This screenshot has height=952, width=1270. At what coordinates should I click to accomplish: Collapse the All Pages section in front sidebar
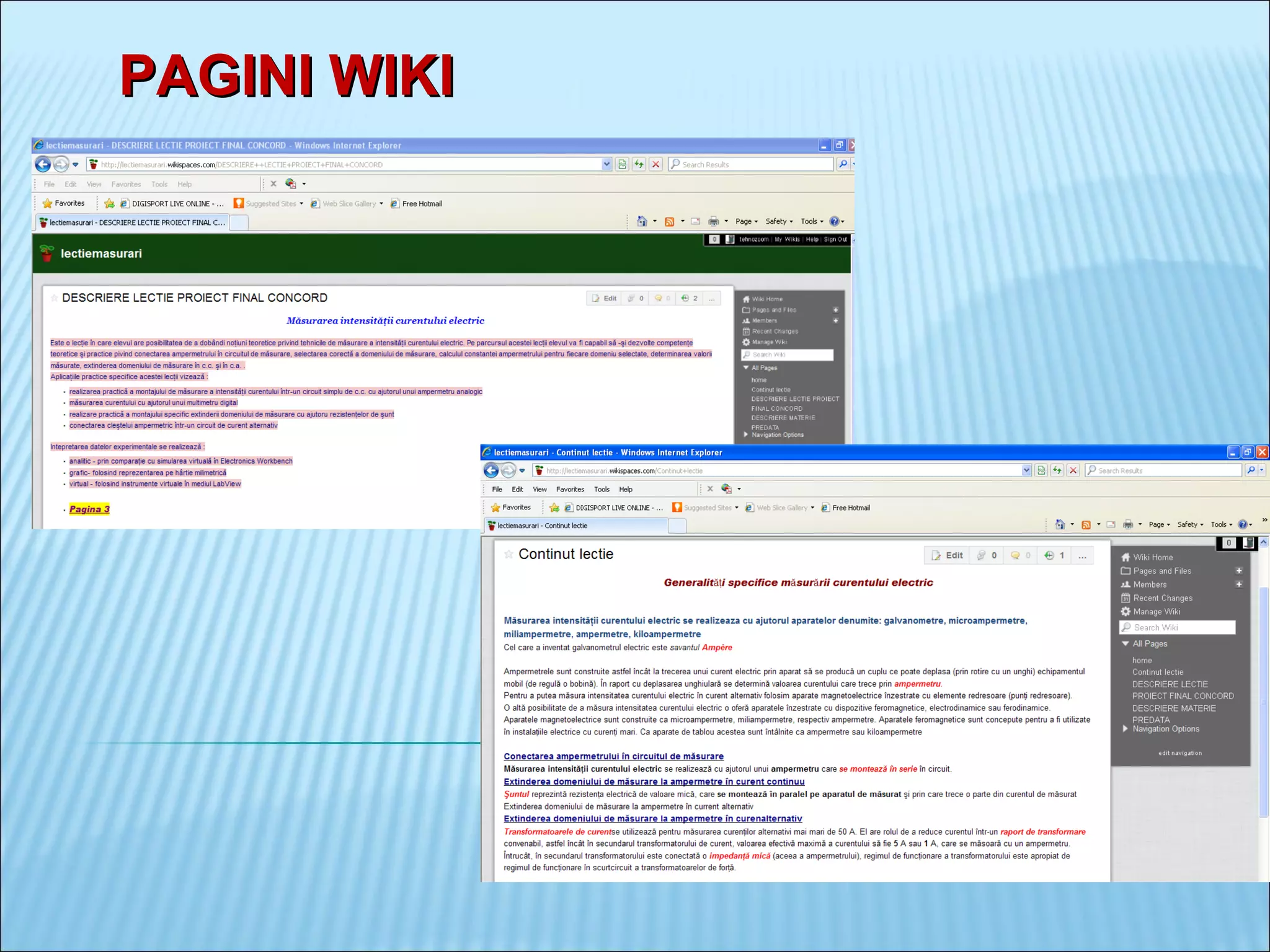click(1126, 644)
